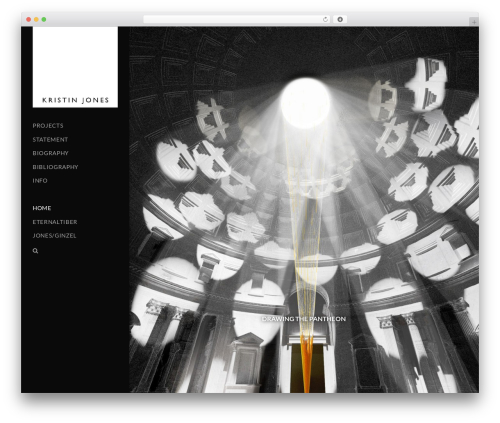Go to the Statement page
500x423 pixels.
point(50,140)
